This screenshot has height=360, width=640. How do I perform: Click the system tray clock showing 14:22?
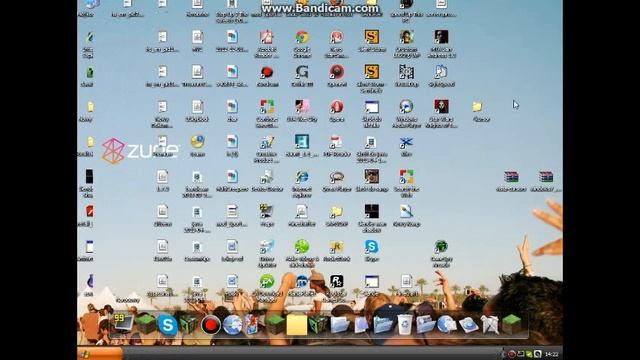pyautogui.click(x=551, y=354)
